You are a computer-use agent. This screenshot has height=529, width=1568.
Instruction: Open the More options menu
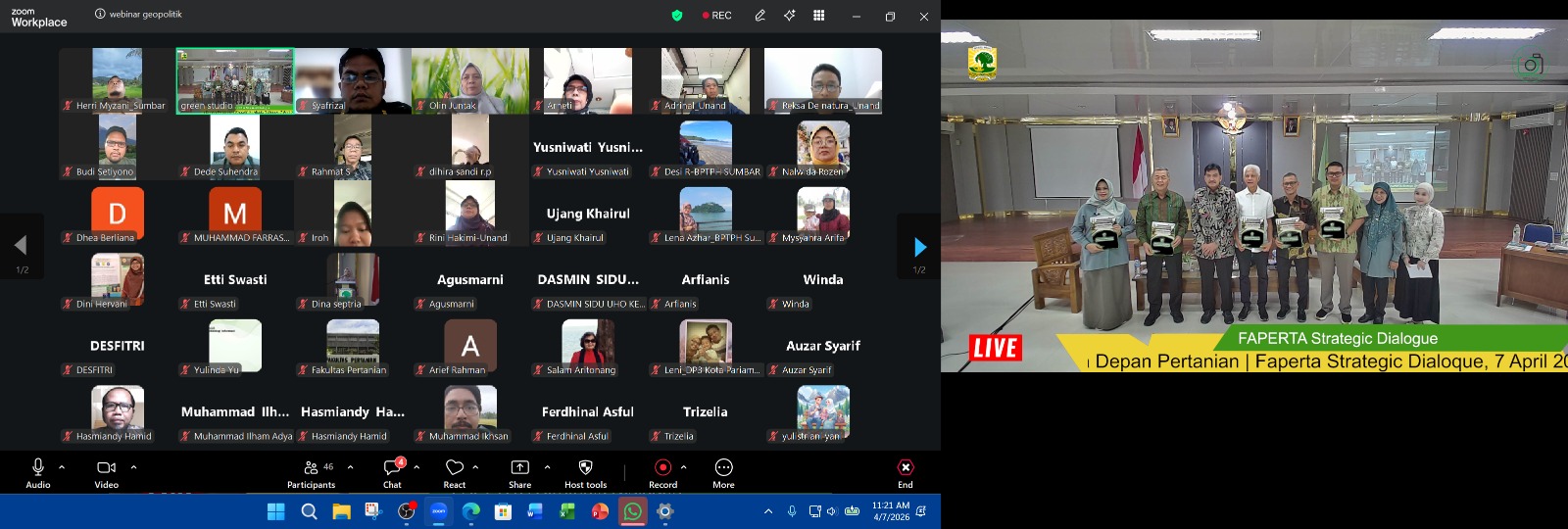pos(723,472)
